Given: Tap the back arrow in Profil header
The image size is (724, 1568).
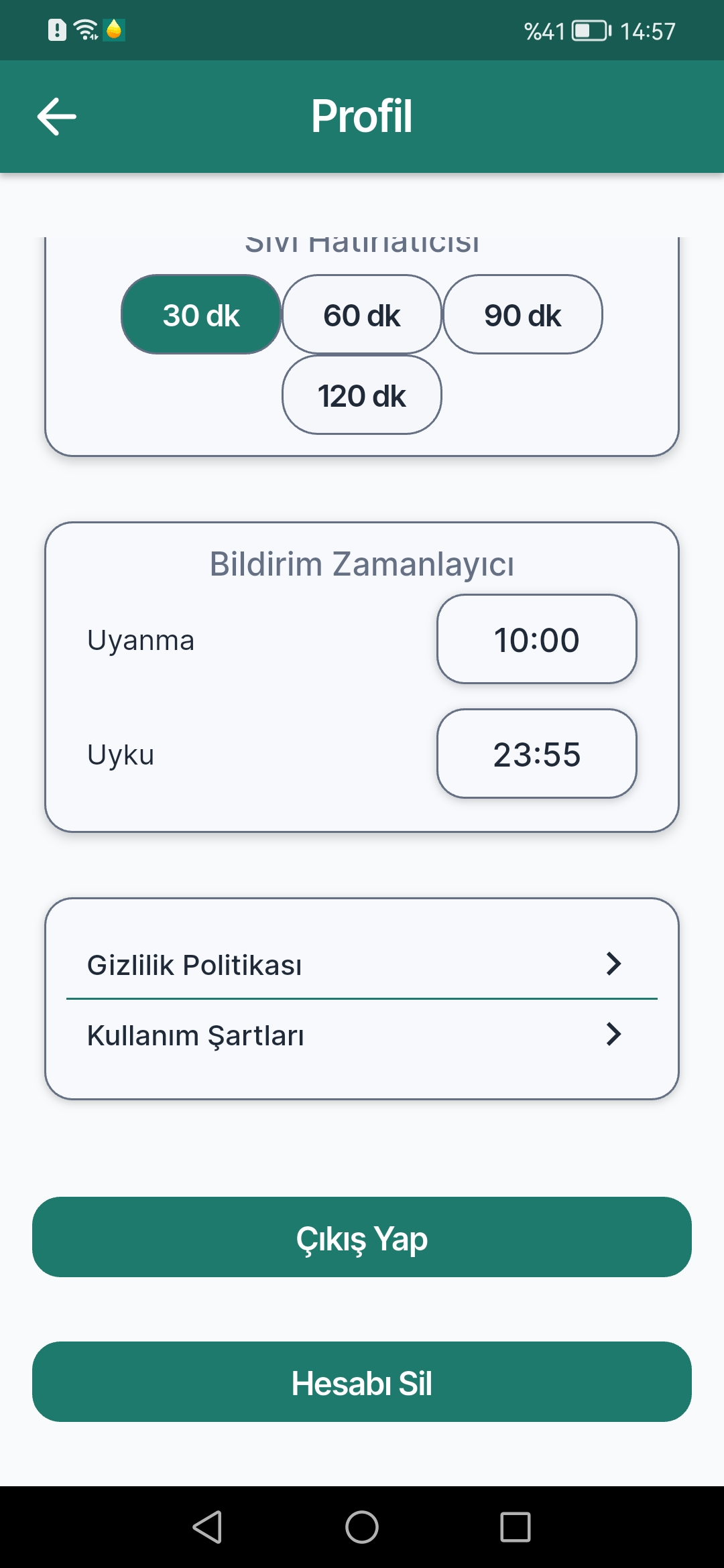Looking at the screenshot, I should click(56, 117).
